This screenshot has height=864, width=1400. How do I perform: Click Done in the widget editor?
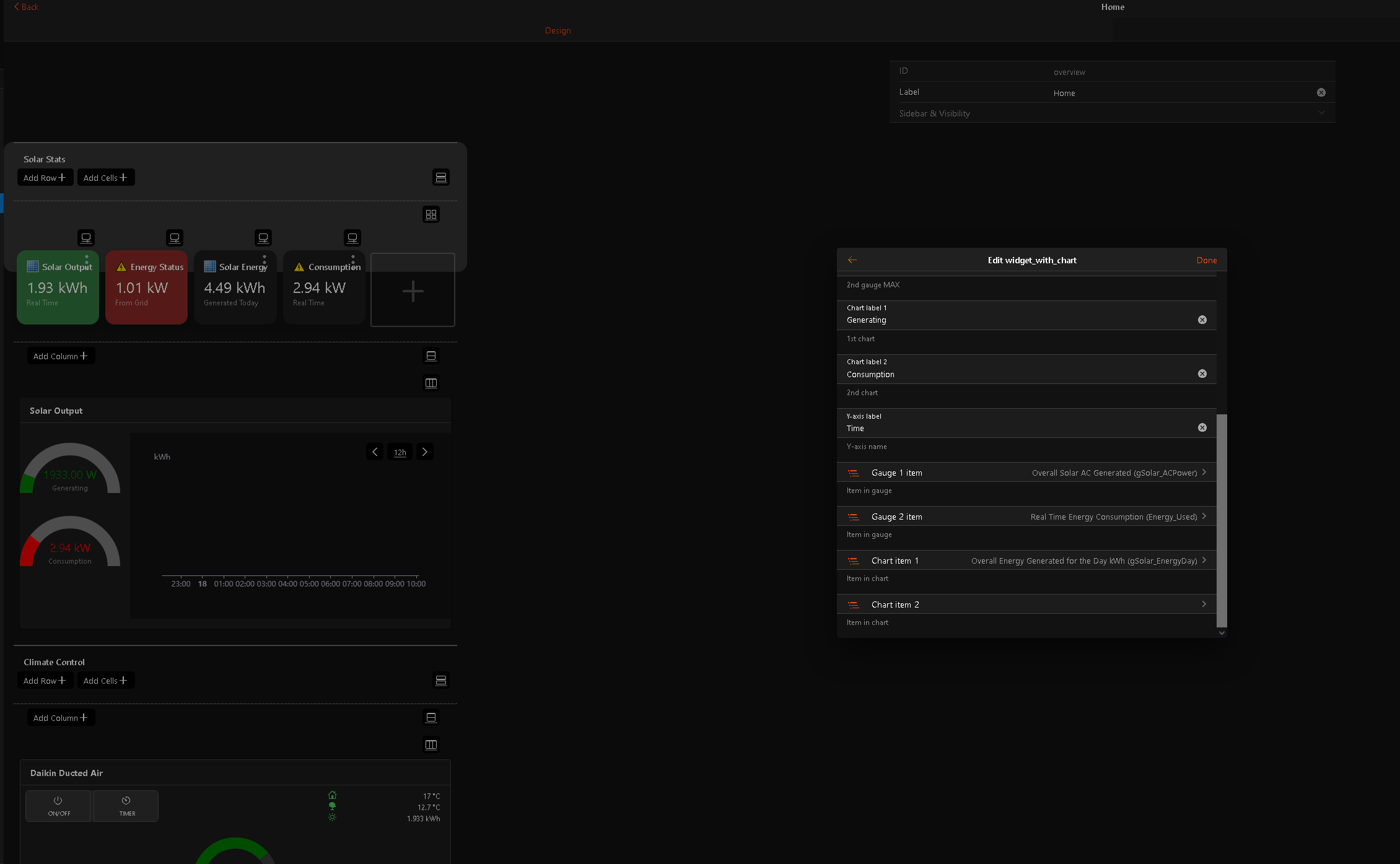click(1206, 260)
